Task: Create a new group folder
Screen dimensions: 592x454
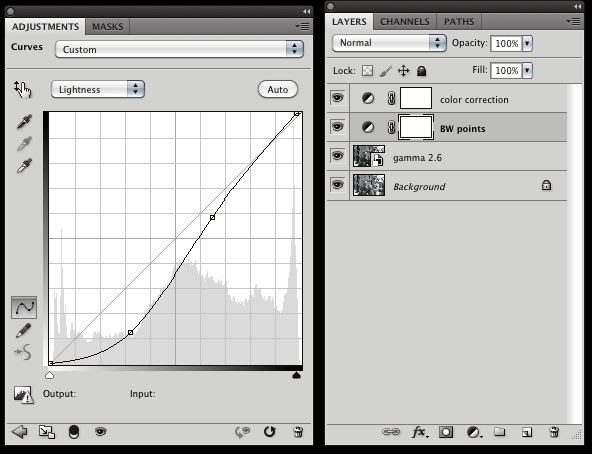Action: coord(500,431)
